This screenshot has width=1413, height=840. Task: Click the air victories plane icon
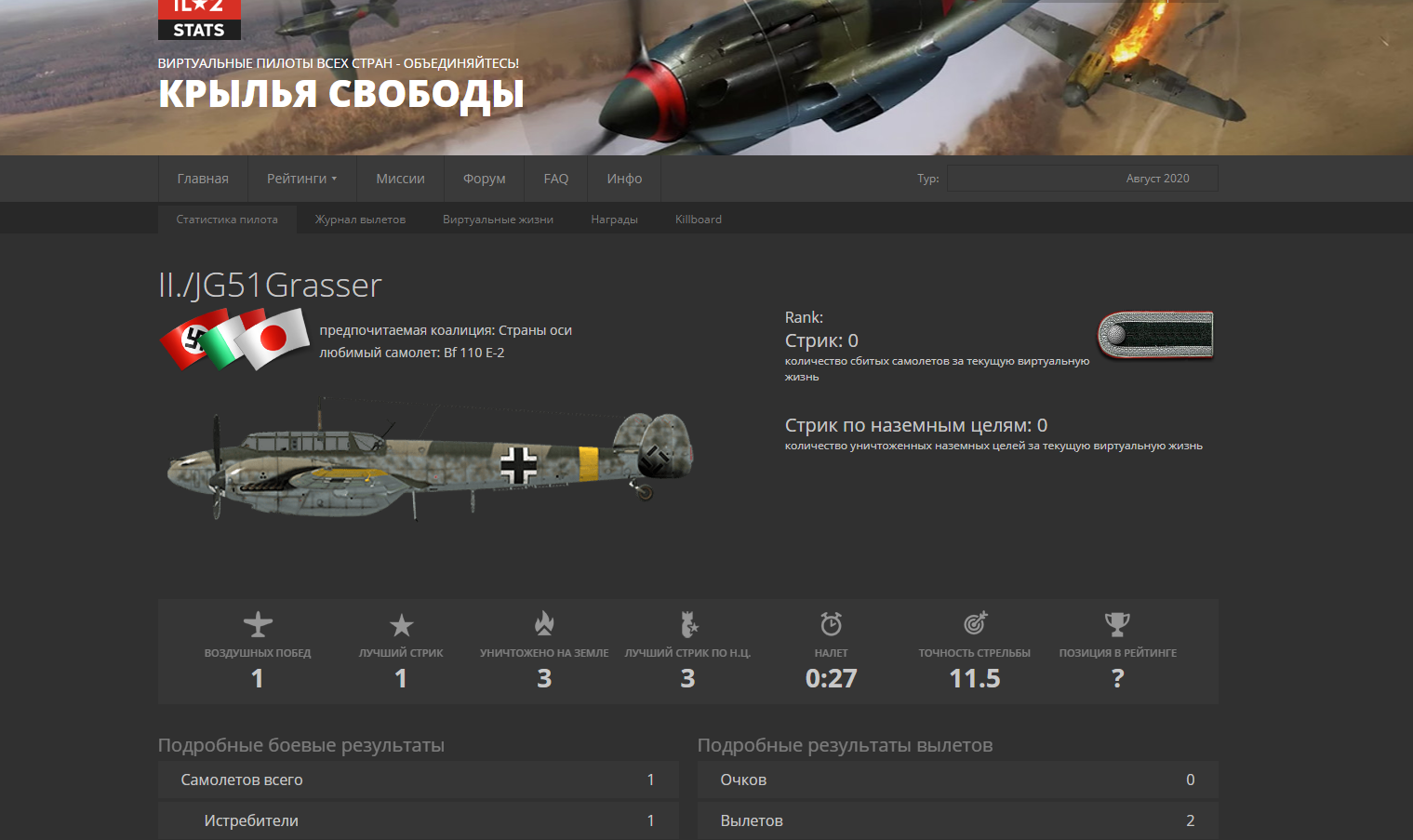258,624
